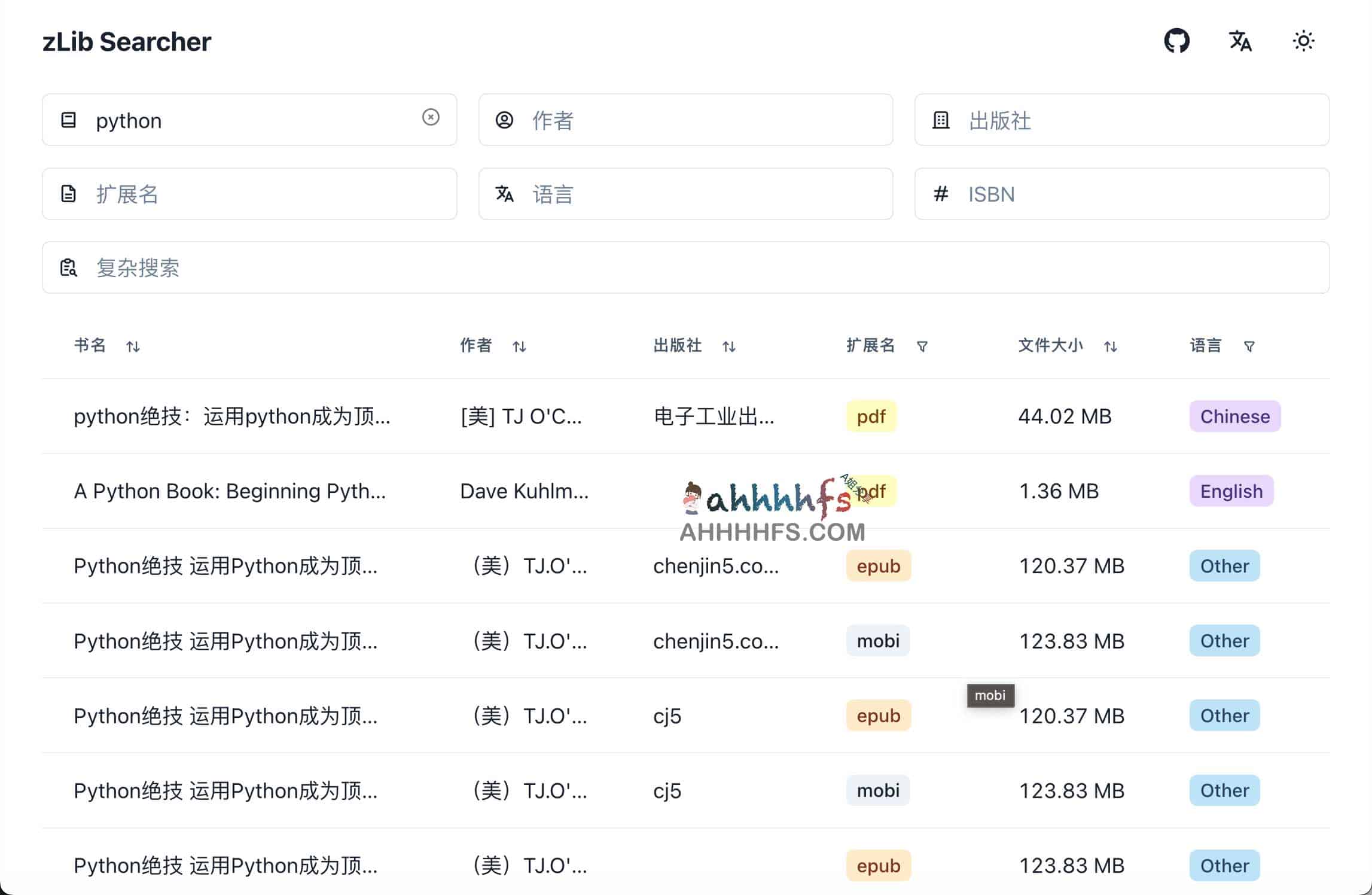The image size is (1372, 895).
Task: Open the 扩展名 column filter
Action: click(x=923, y=346)
